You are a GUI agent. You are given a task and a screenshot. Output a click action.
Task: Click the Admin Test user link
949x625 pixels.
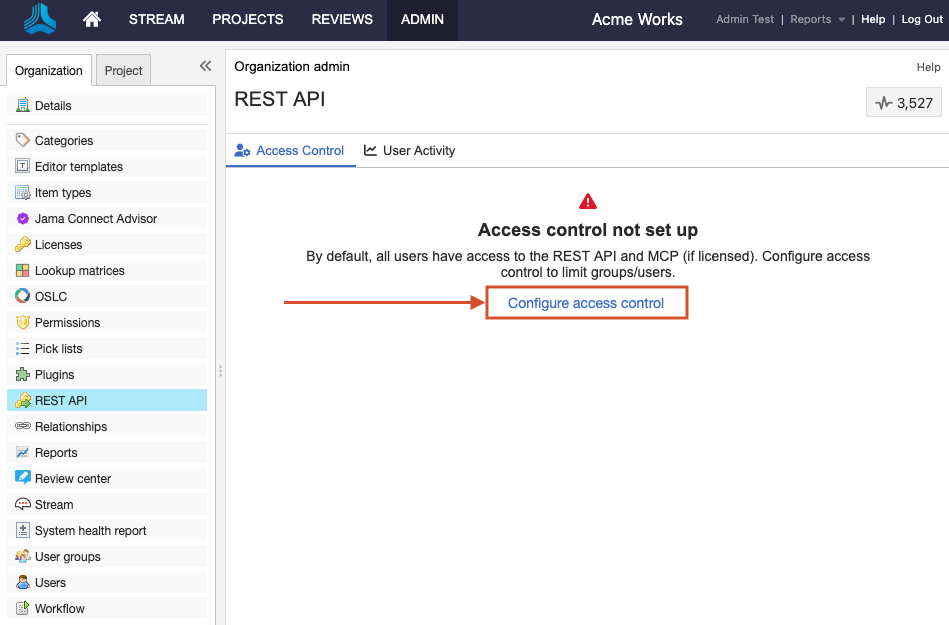(x=745, y=19)
